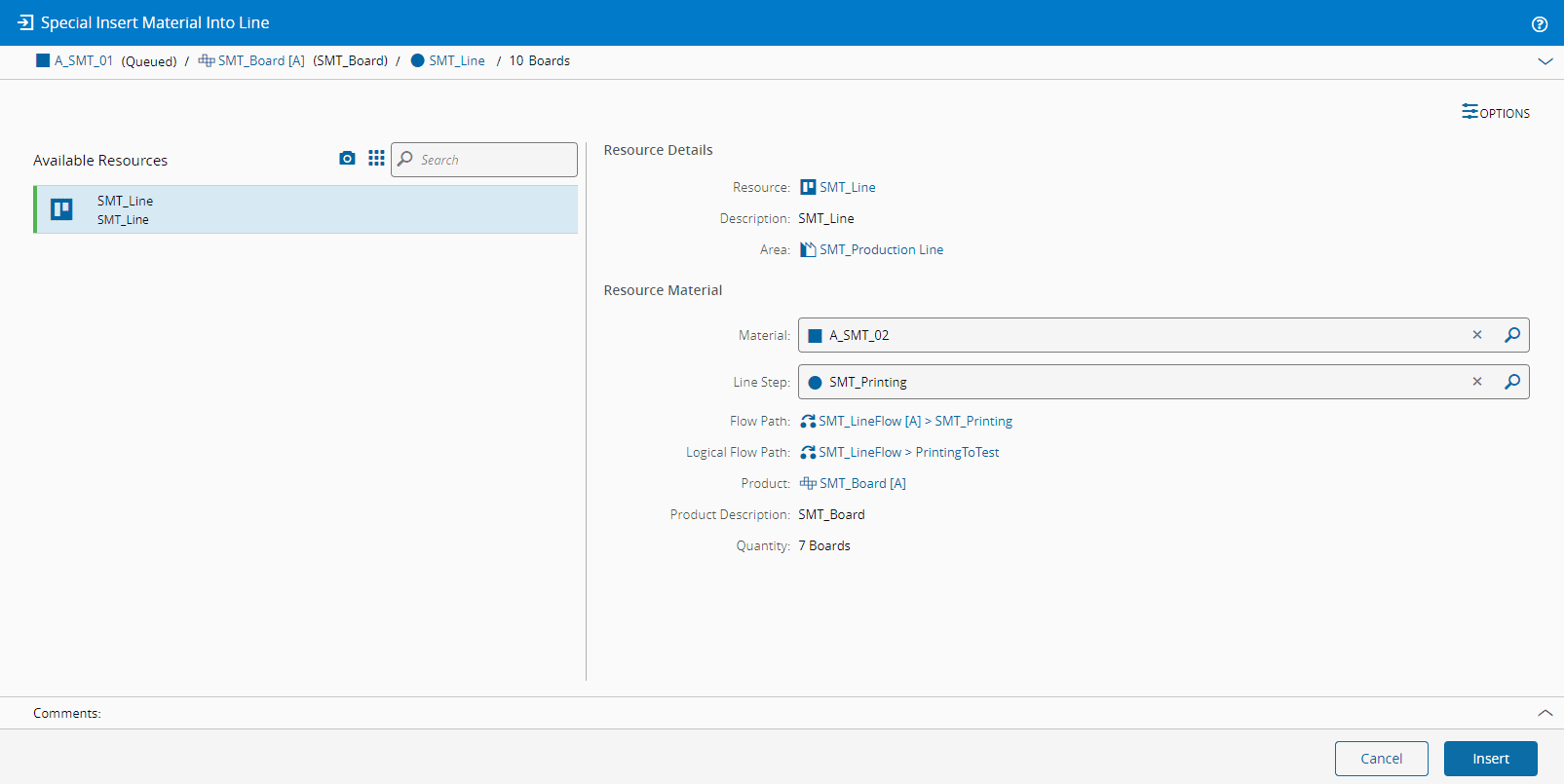Click the OPTIONS settings icon
1564x784 pixels.
(x=1469, y=112)
